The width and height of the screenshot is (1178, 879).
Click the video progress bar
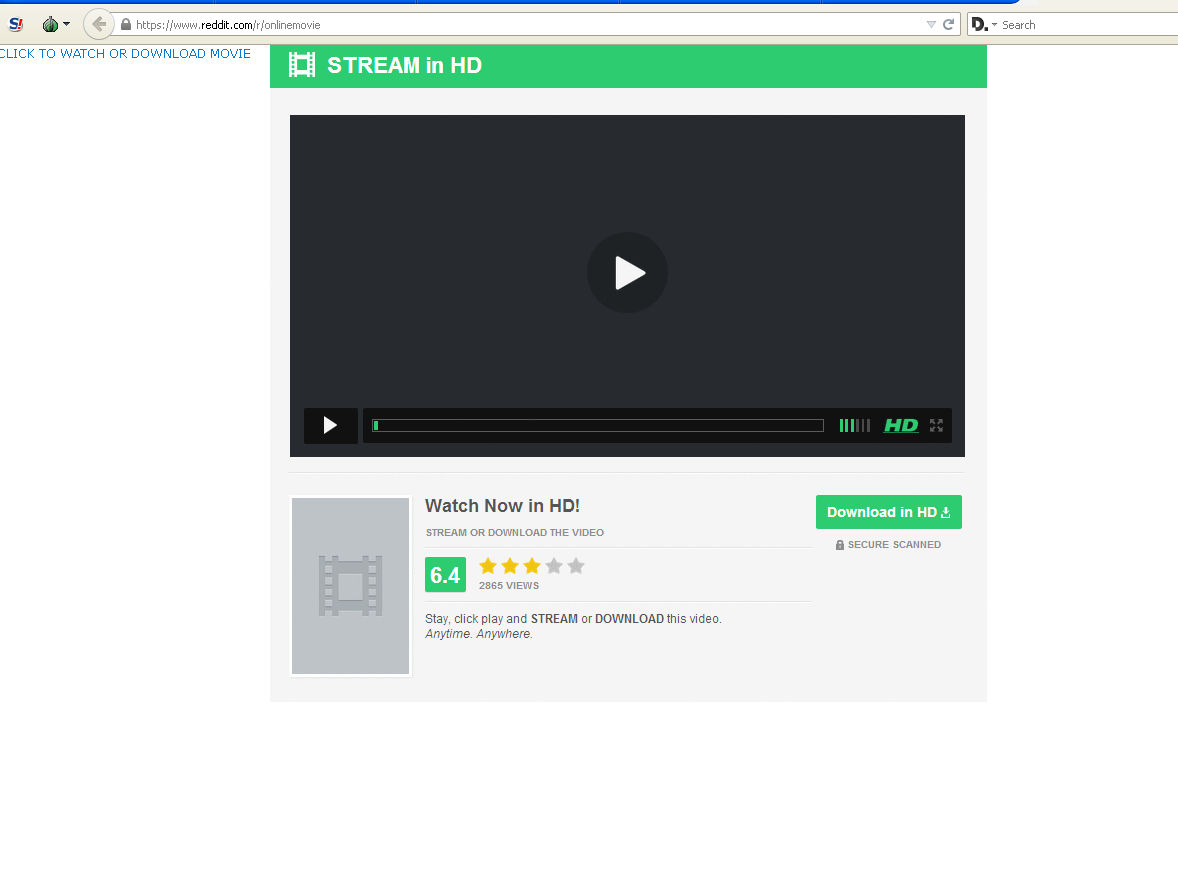pos(598,425)
